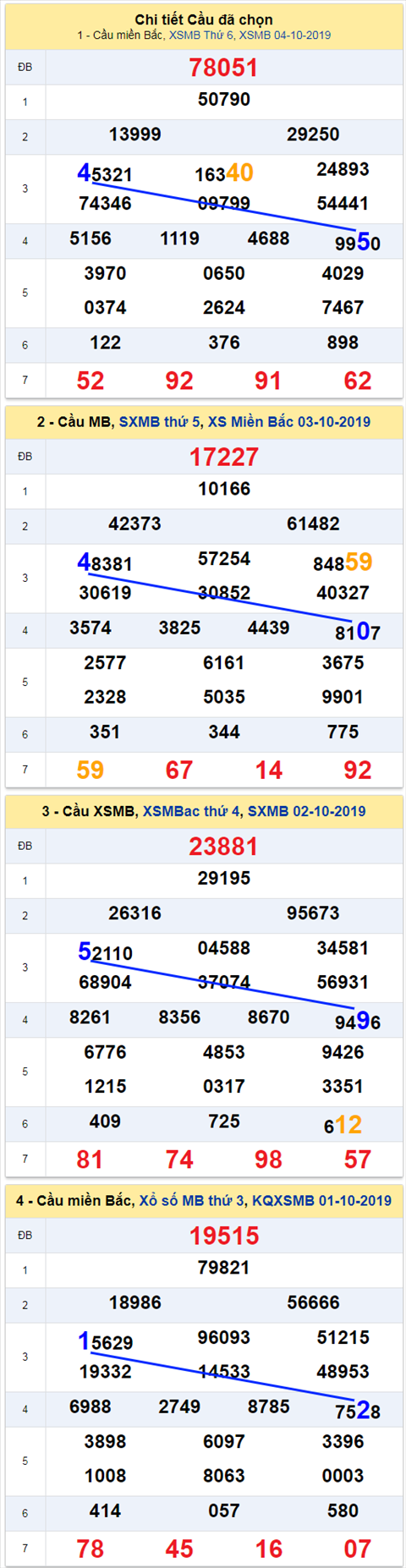Select special prize number 23881

pyautogui.click(x=223, y=846)
